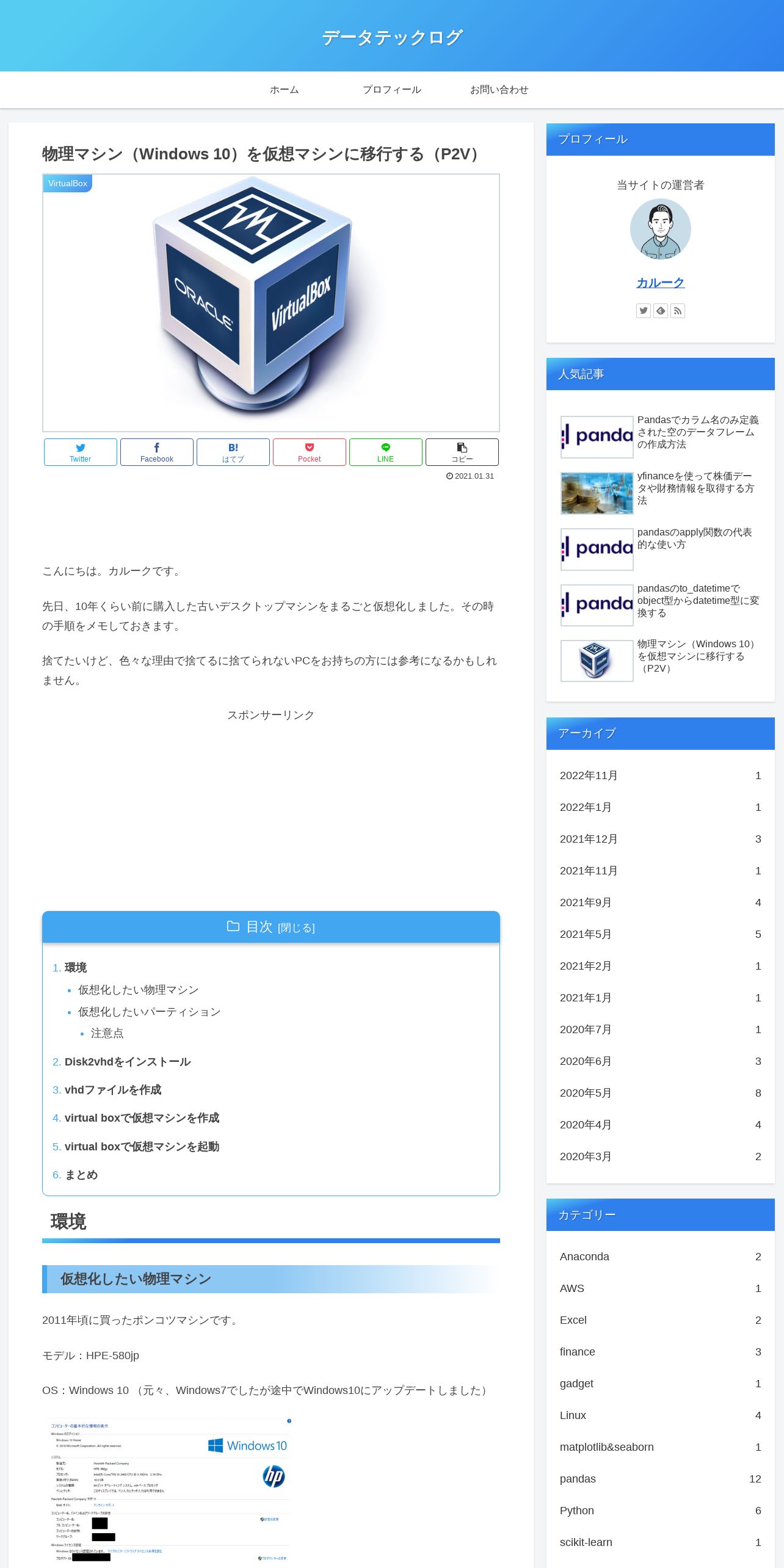The width and height of the screenshot is (784, 1568).
Task: Open the 2021年12月 archive
Action: [x=661, y=839]
